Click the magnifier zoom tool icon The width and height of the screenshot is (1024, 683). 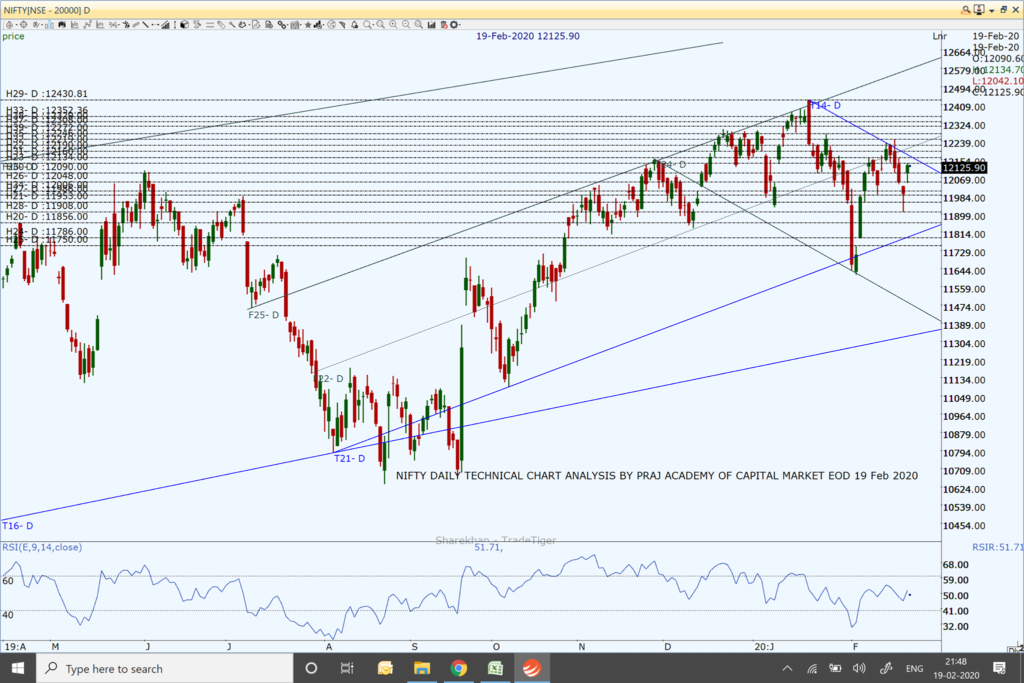point(367,25)
